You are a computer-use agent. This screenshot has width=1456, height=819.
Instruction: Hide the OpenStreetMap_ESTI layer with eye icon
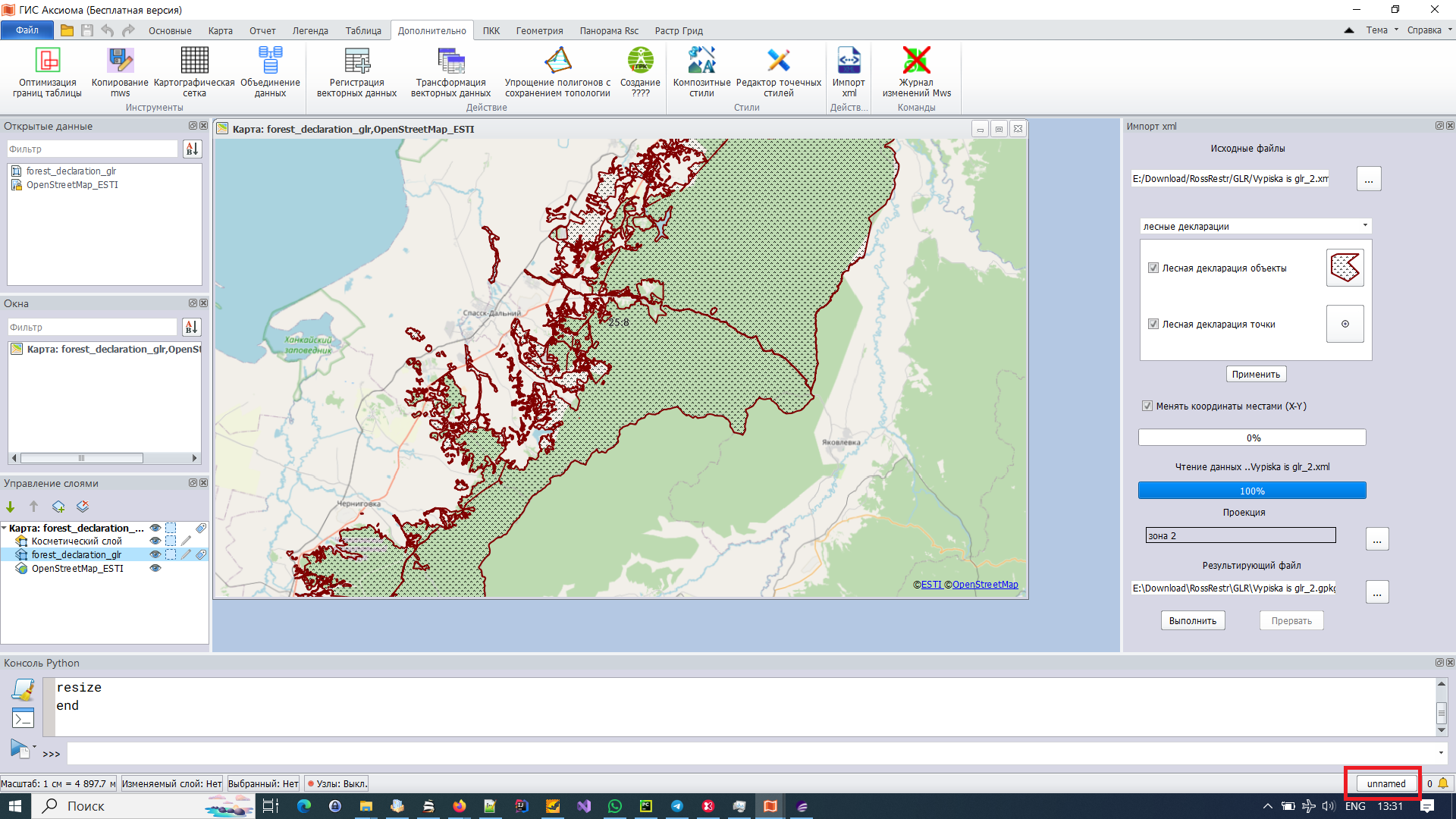[155, 568]
